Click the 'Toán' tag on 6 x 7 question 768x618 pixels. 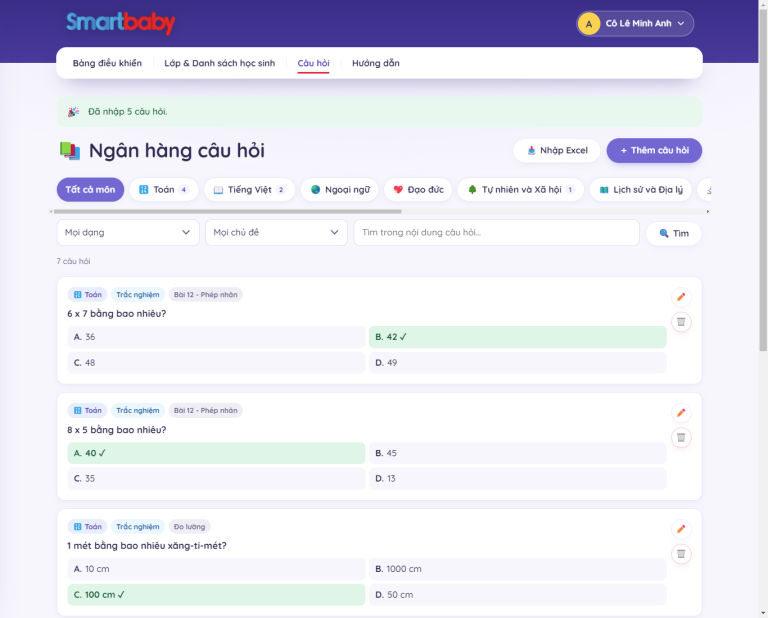pyautogui.click(x=88, y=294)
